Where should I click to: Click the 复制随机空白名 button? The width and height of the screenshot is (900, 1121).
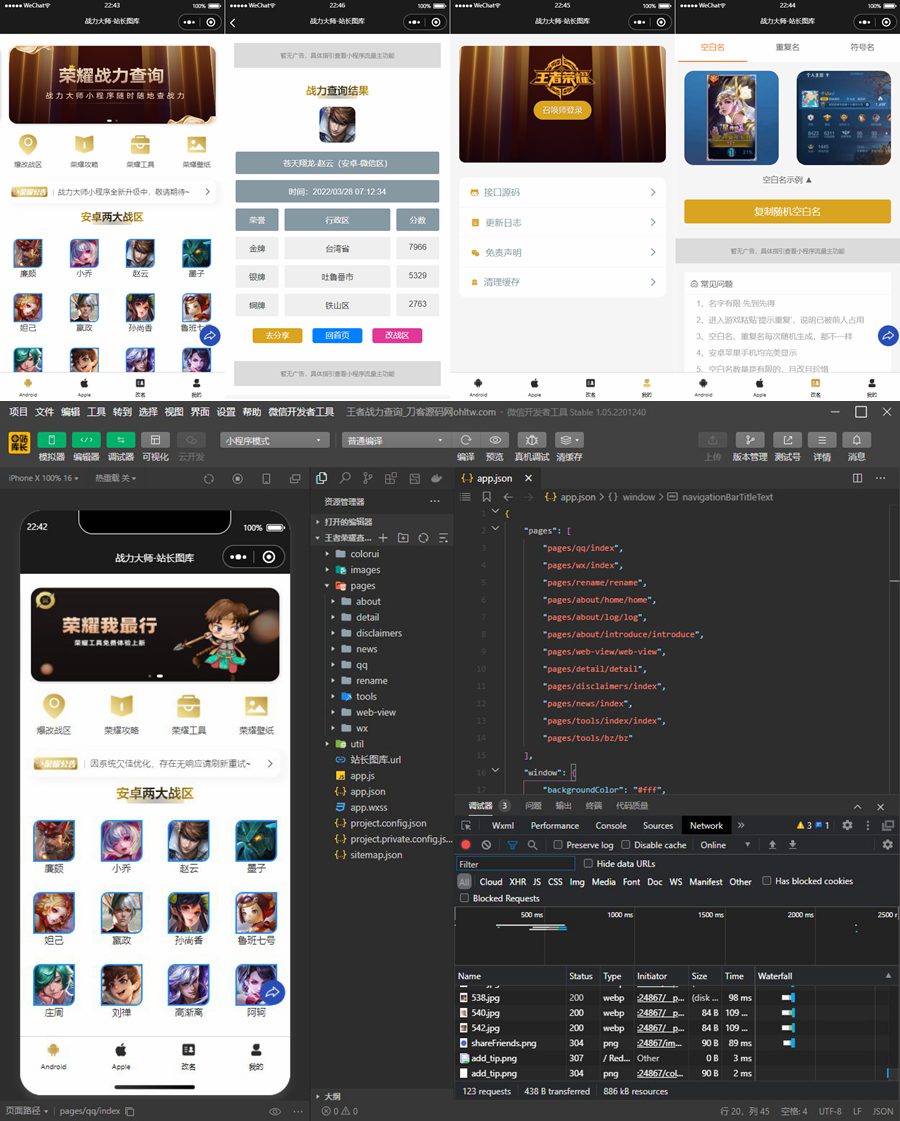click(787, 212)
